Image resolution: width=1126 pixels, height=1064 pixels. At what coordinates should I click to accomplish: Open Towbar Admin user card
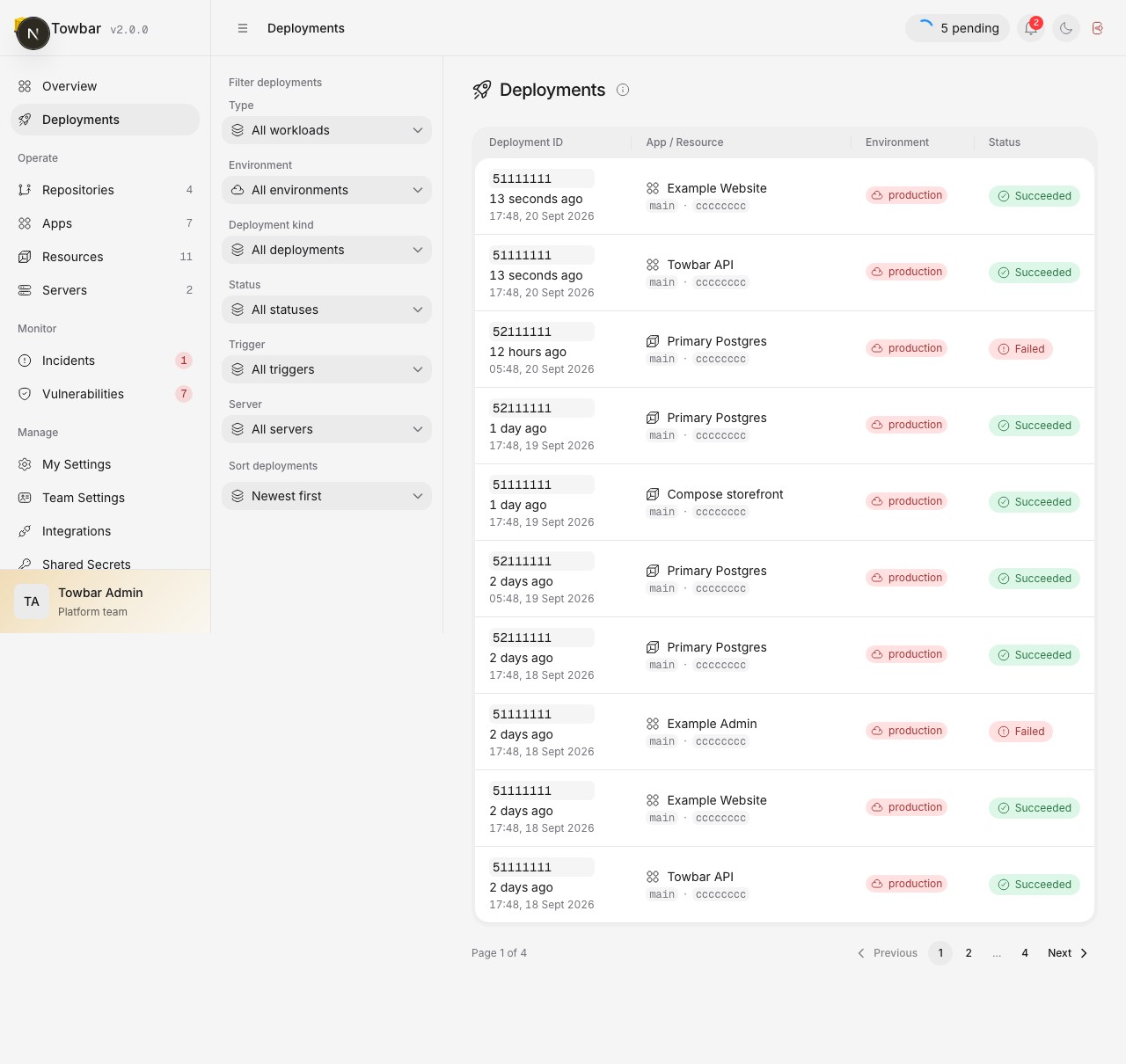click(106, 601)
